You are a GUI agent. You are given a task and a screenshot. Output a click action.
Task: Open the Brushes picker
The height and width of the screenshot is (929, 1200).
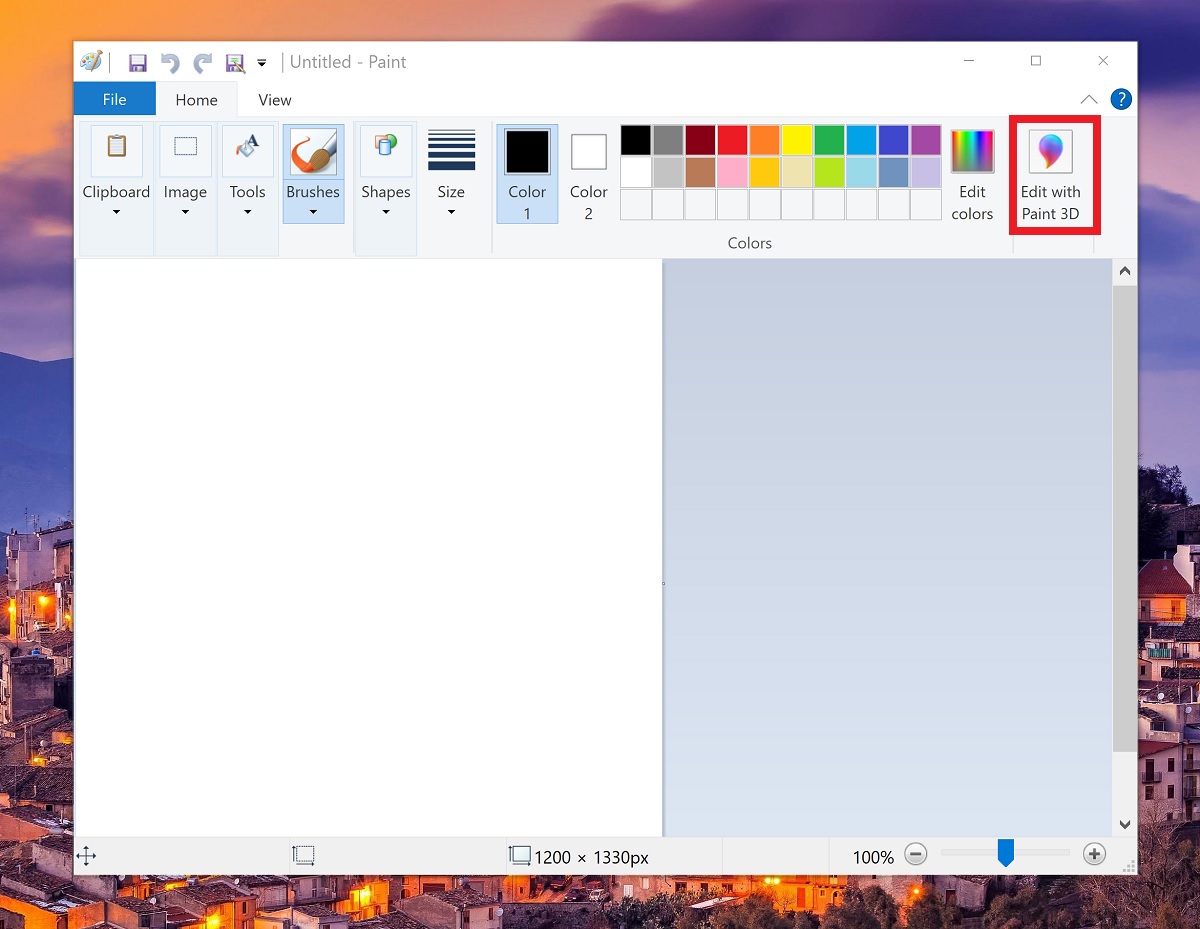pos(313,152)
